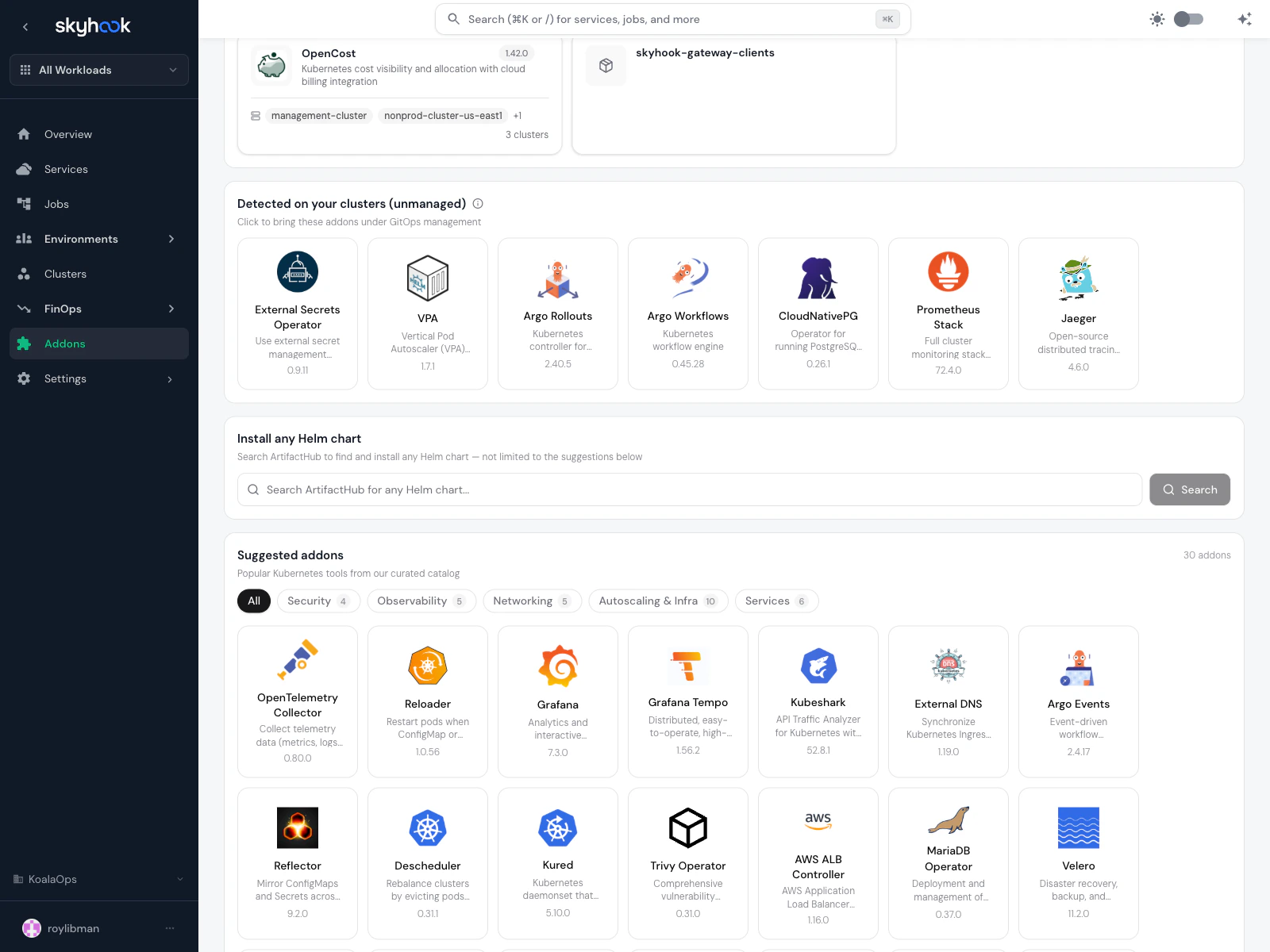Image resolution: width=1270 pixels, height=952 pixels.
Task: Open the Addons section in the sidebar
Action: (65, 344)
